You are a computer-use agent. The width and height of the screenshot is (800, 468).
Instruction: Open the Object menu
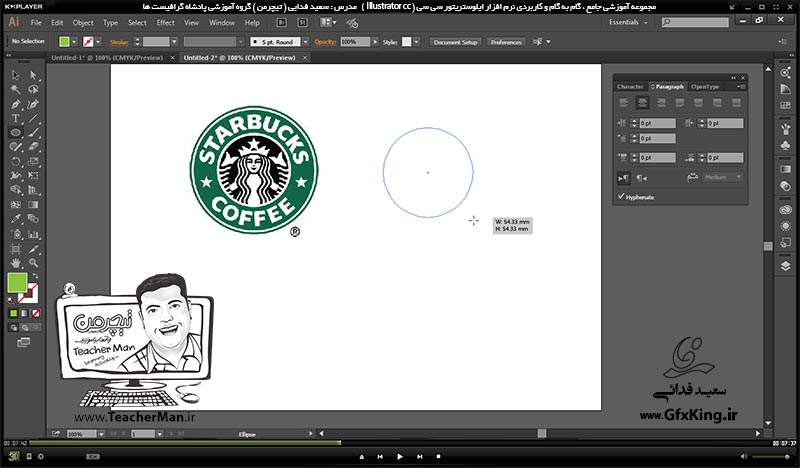pos(83,22)
